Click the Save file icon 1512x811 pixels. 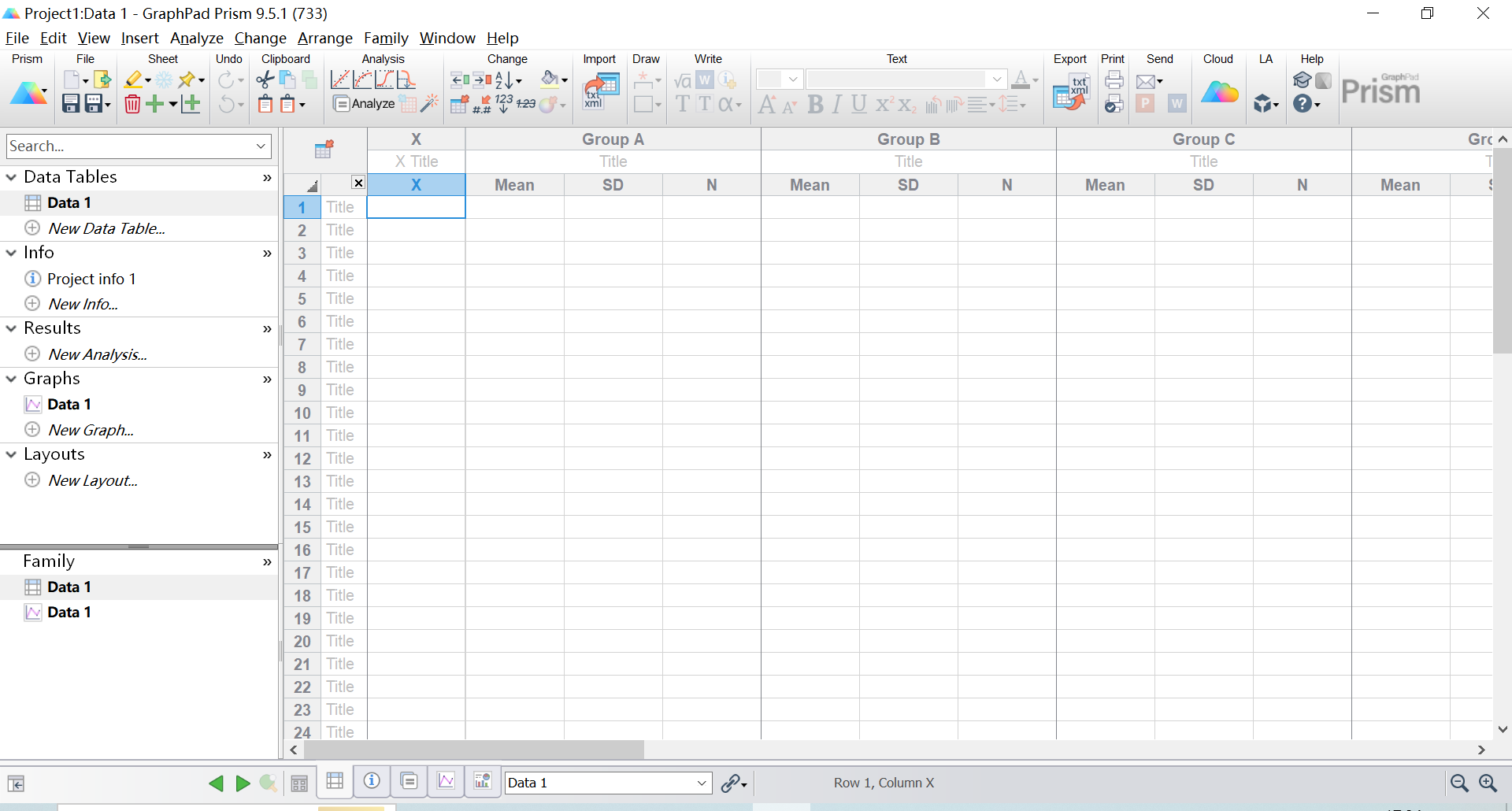click(71, 104)
